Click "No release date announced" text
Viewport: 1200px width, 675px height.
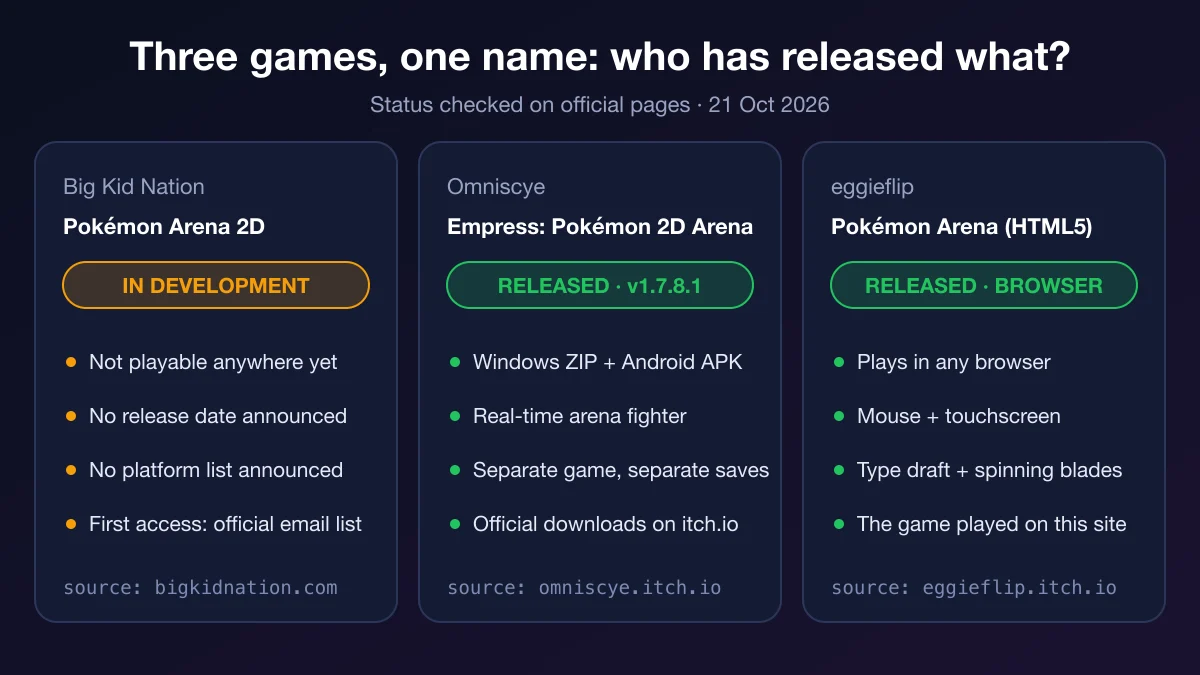pyautogui.click(x=218, y=416)
